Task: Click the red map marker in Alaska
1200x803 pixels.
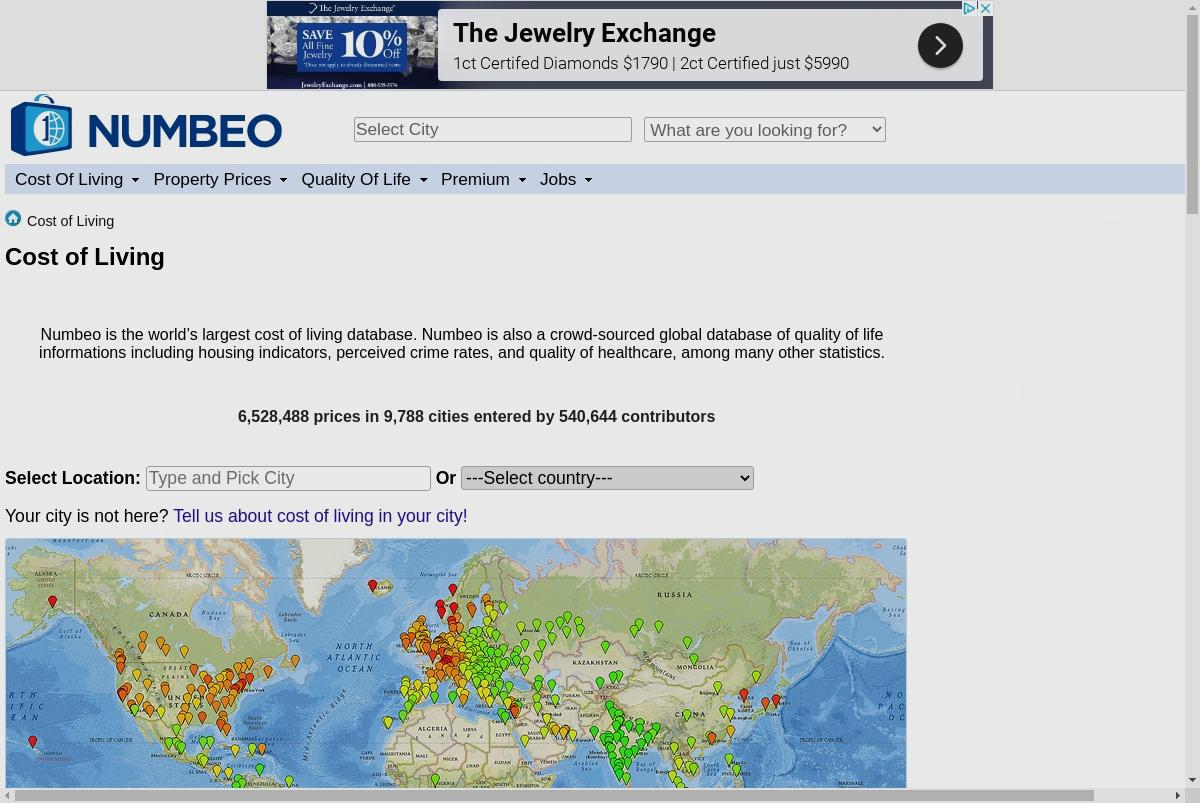Action: coord(52,602)
